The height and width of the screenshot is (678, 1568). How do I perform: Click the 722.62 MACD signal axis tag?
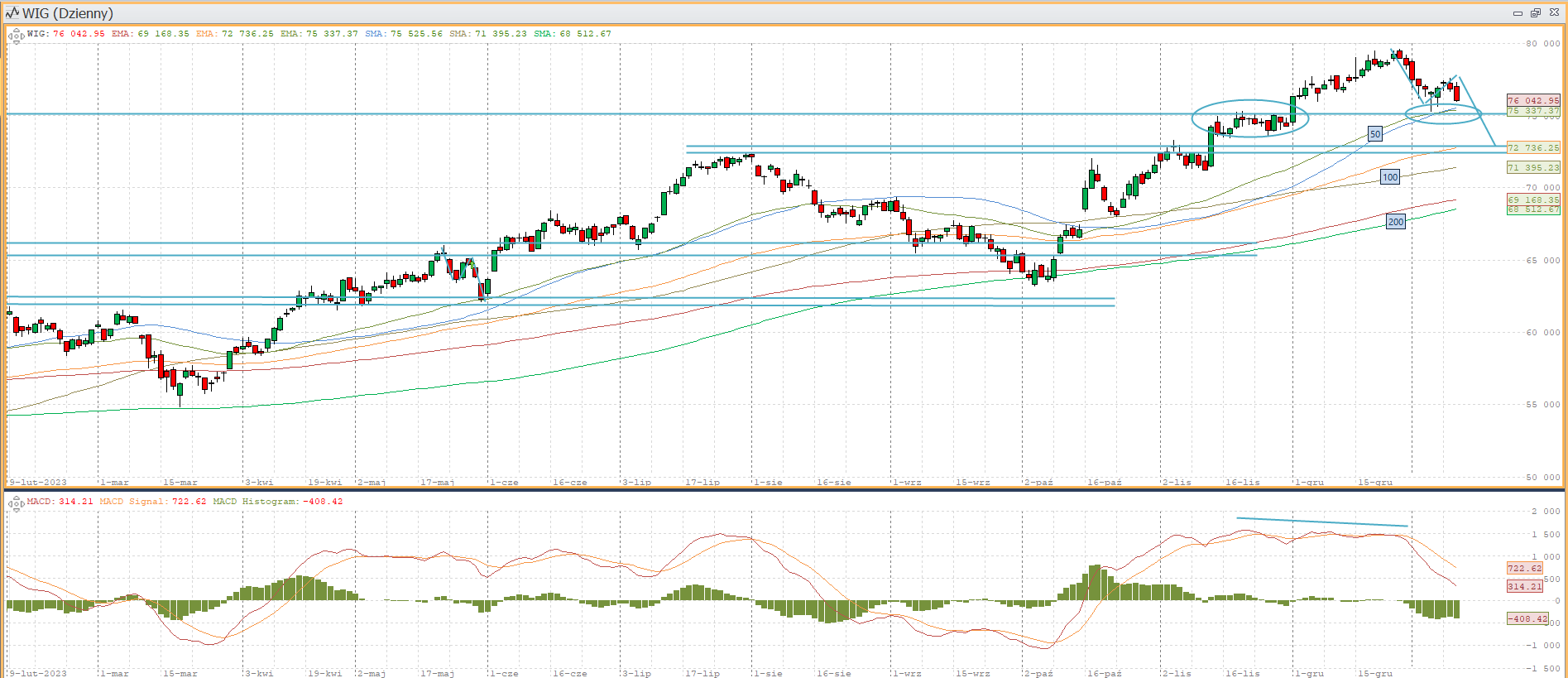point(1524,568)
